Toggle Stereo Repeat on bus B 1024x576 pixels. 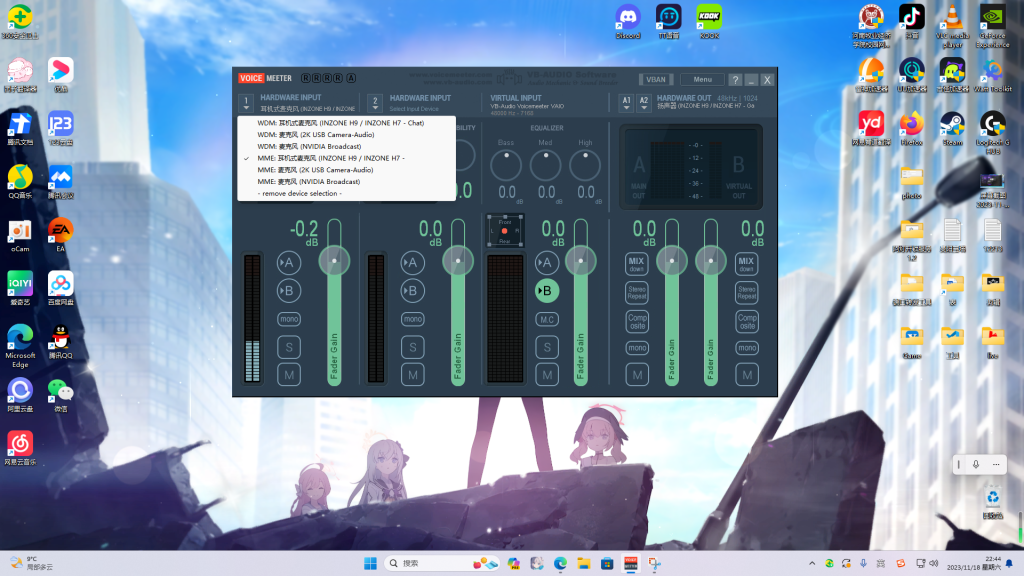tap(746, 293)
